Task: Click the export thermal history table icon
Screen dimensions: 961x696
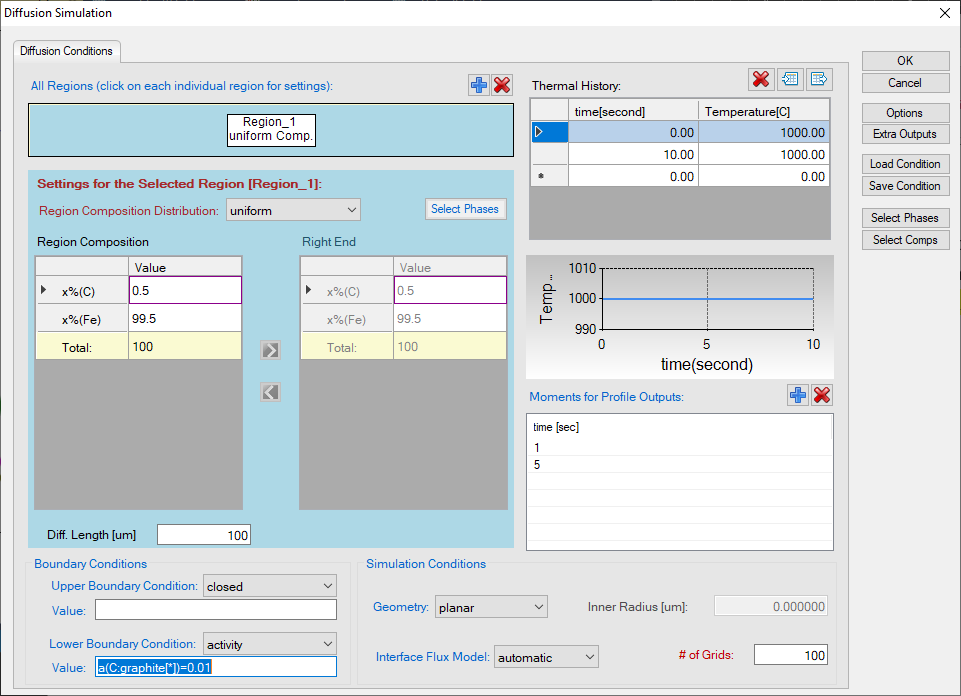Action: click(x=819, y=79)
